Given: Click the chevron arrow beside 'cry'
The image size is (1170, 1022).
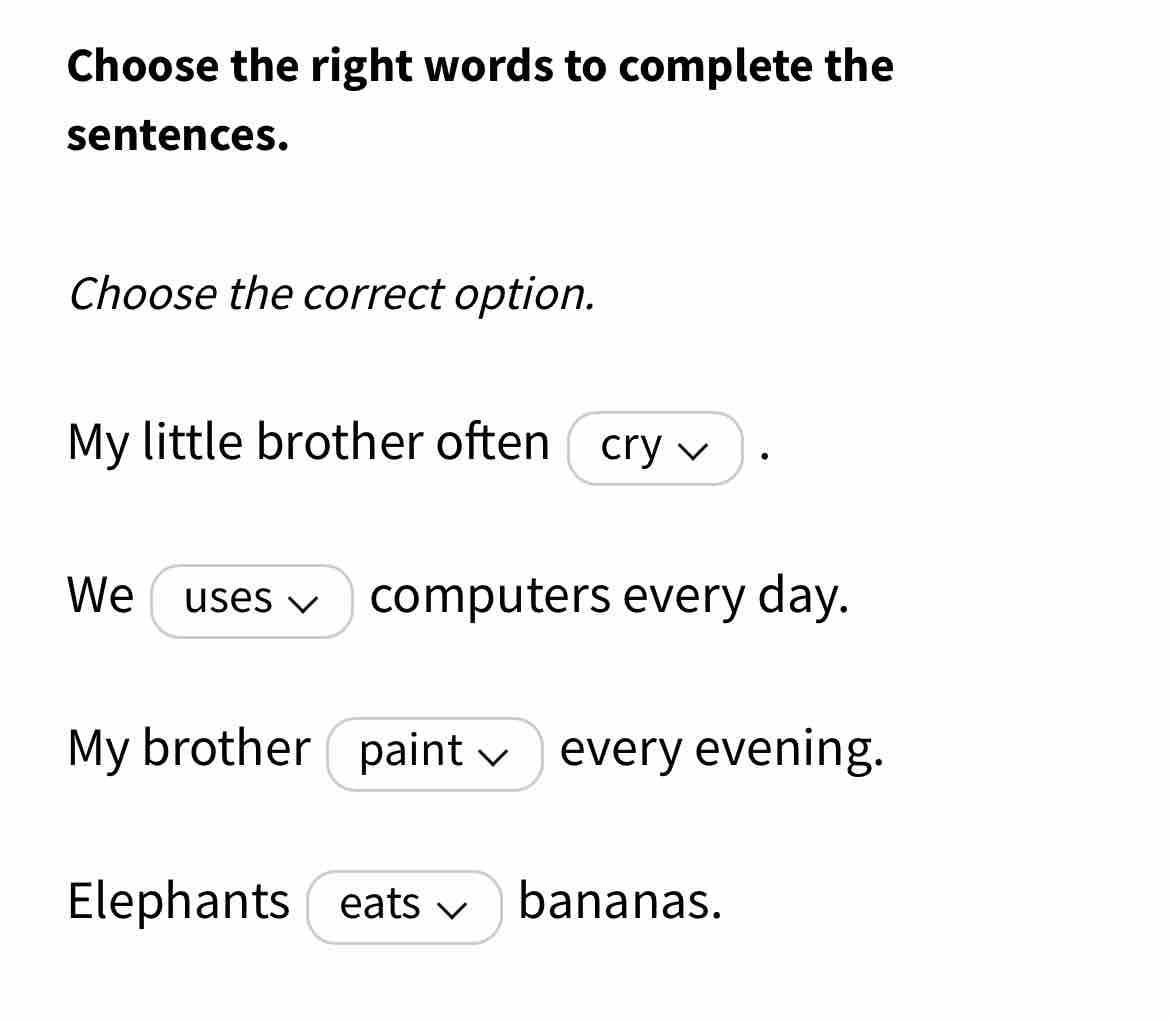Looking at the screenshot, I should (x=692, y=451).
